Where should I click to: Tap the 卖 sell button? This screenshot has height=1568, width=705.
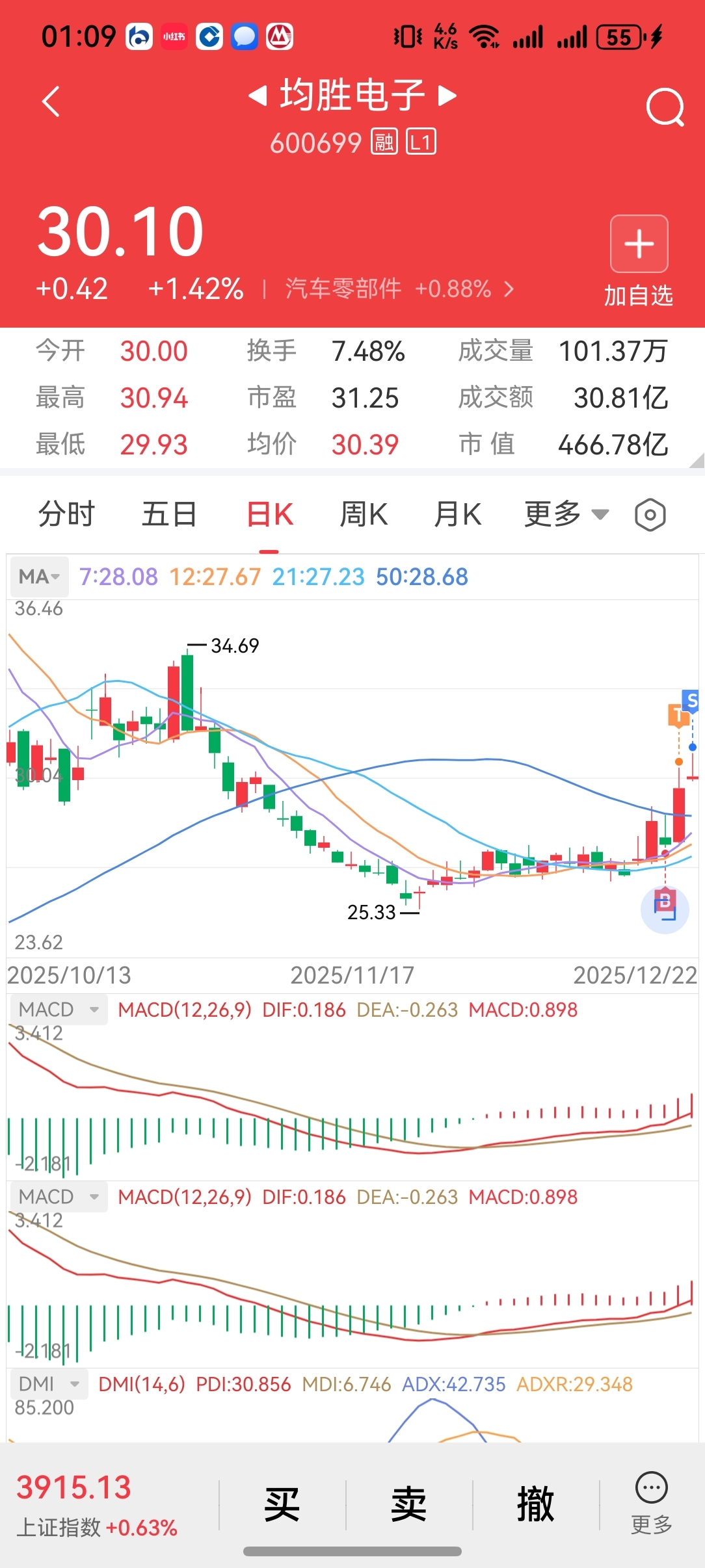click(408, 1504)
